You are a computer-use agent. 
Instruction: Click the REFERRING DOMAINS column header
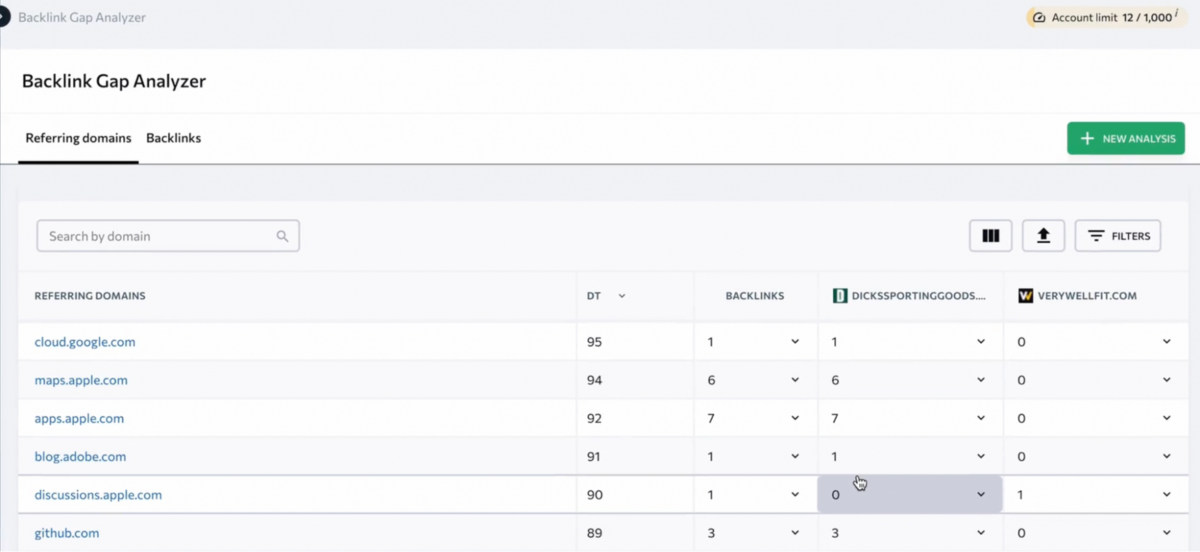coord(90,296)
